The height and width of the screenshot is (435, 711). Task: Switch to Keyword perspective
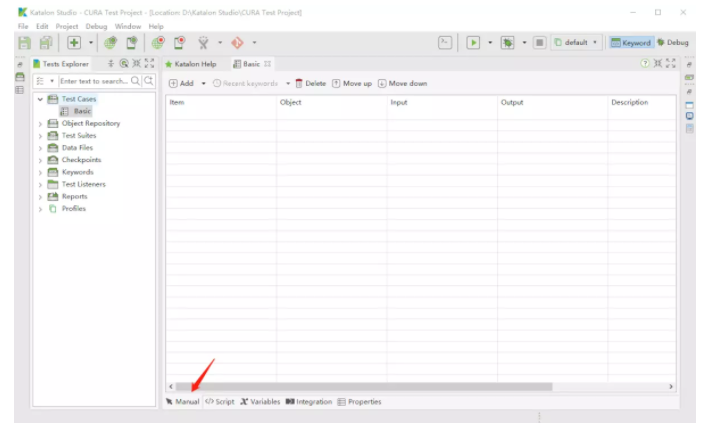(x=631, y=43)
